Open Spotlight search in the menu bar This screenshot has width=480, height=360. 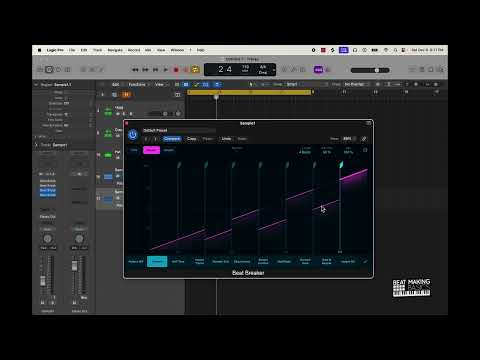[395, 50]
